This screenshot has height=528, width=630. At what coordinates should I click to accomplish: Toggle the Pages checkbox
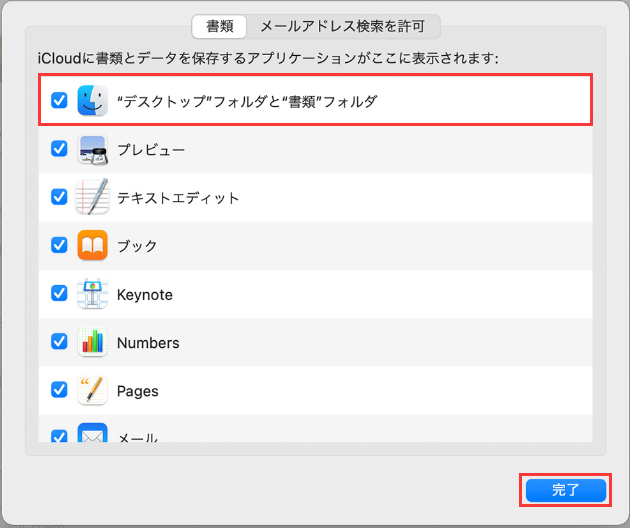(59, 390)
